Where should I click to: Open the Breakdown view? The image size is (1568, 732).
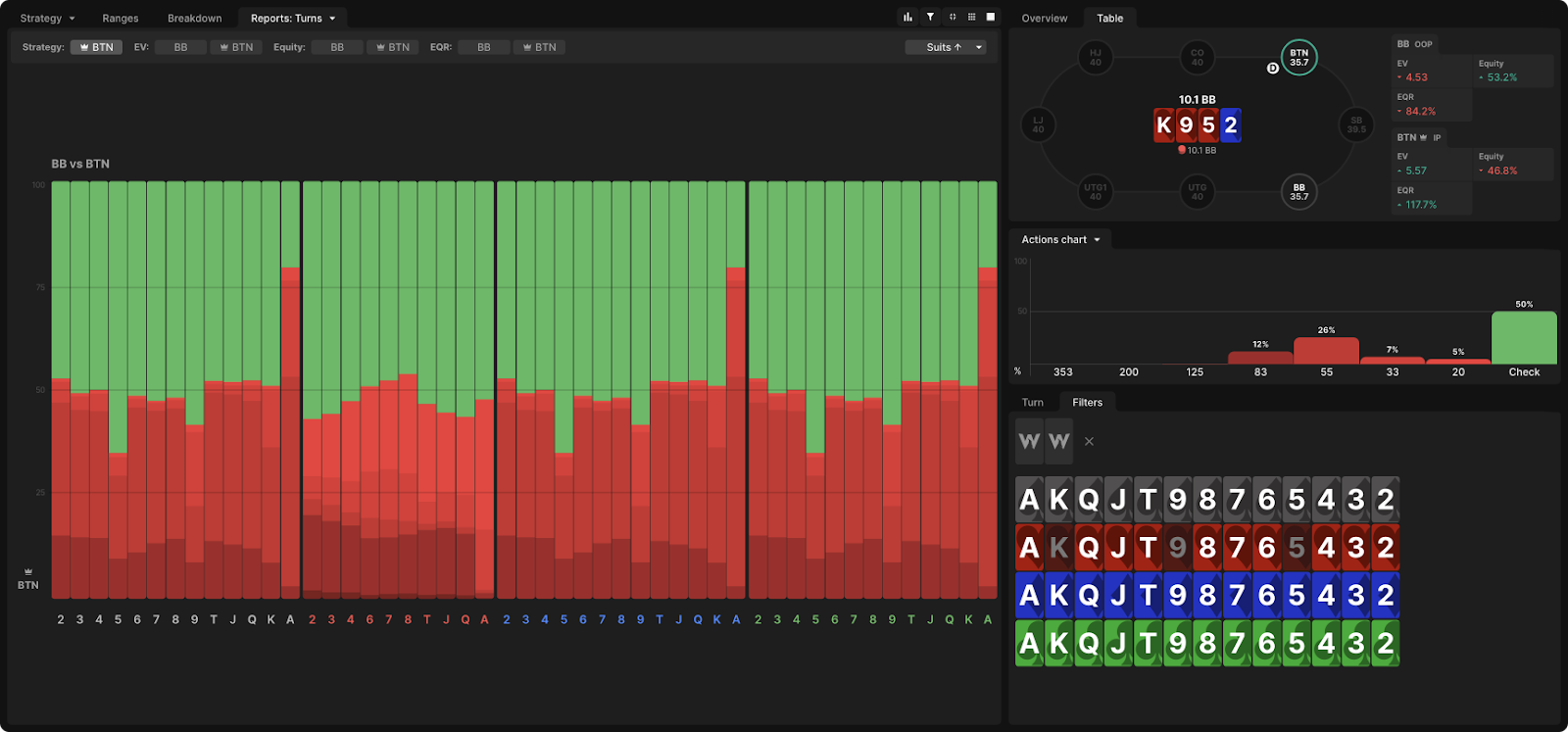194,19
